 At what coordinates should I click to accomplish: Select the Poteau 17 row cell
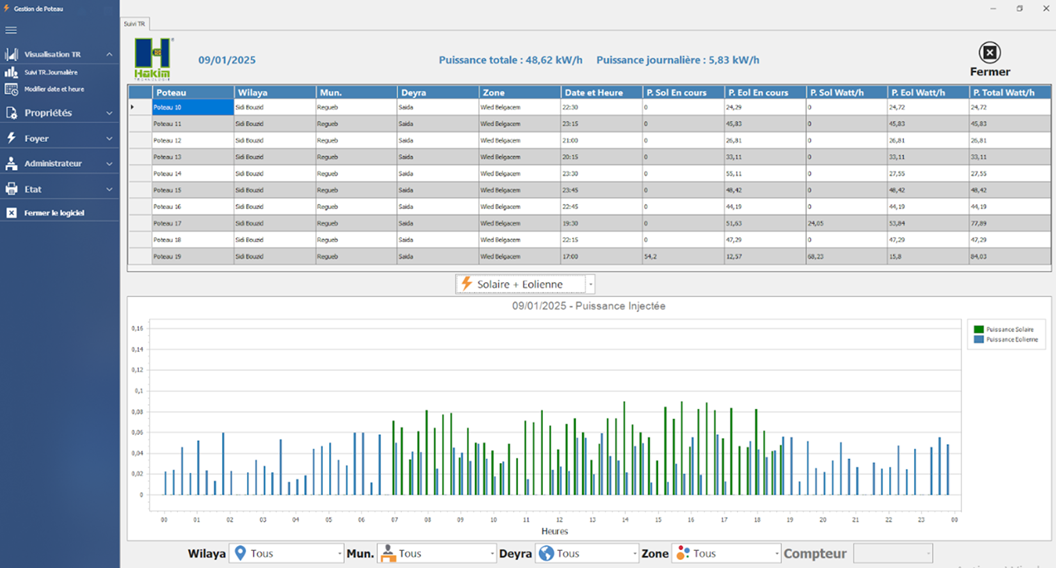tap(192, 223)
